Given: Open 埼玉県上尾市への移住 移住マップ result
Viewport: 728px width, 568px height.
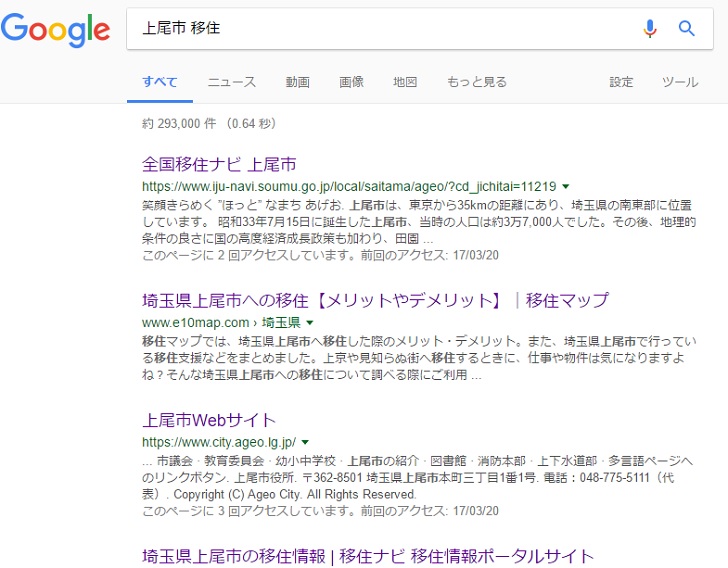Looking at the screenshot, I should [x=375, y=300].
